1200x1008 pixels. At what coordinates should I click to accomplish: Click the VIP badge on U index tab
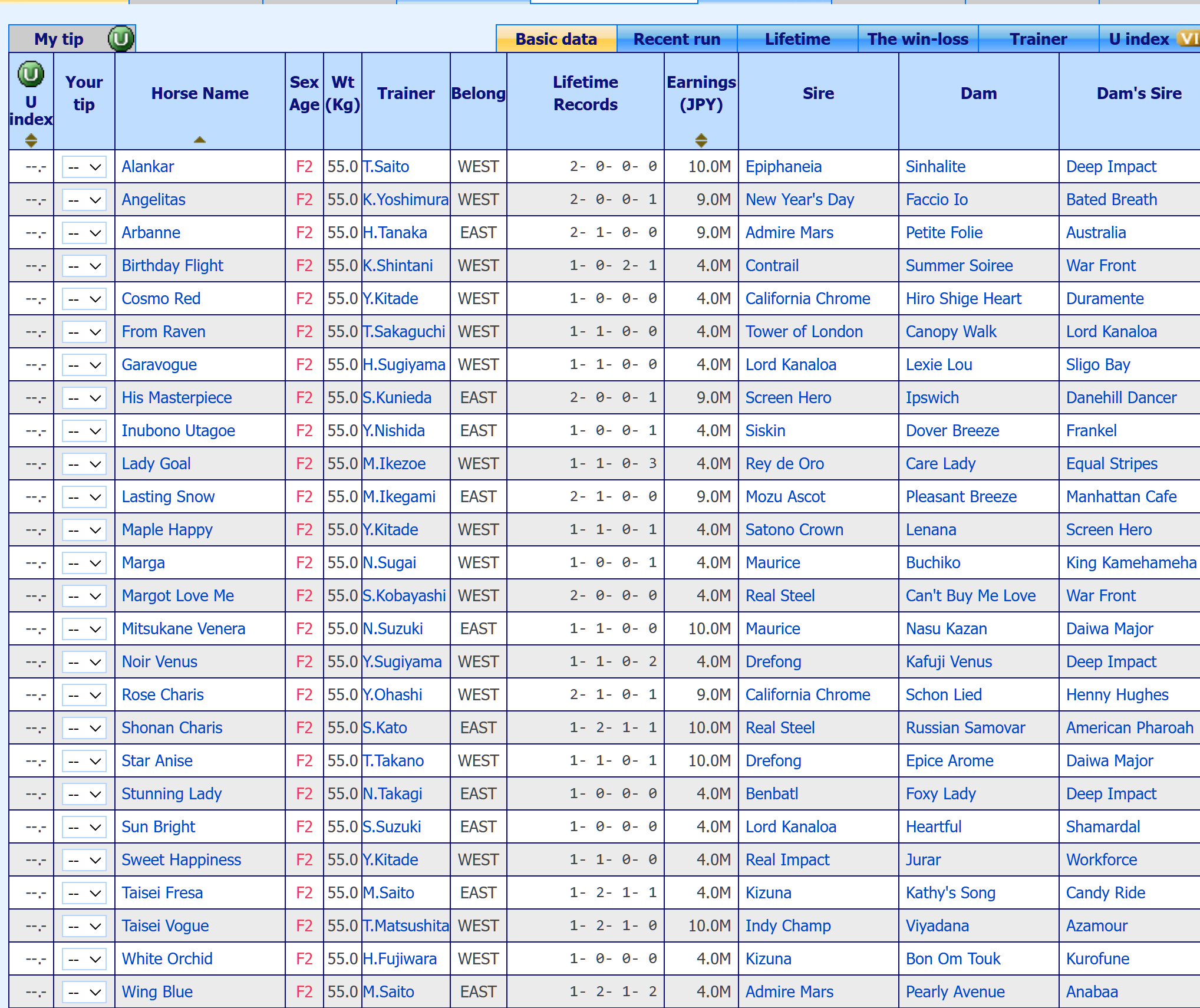click(1188, 39)
